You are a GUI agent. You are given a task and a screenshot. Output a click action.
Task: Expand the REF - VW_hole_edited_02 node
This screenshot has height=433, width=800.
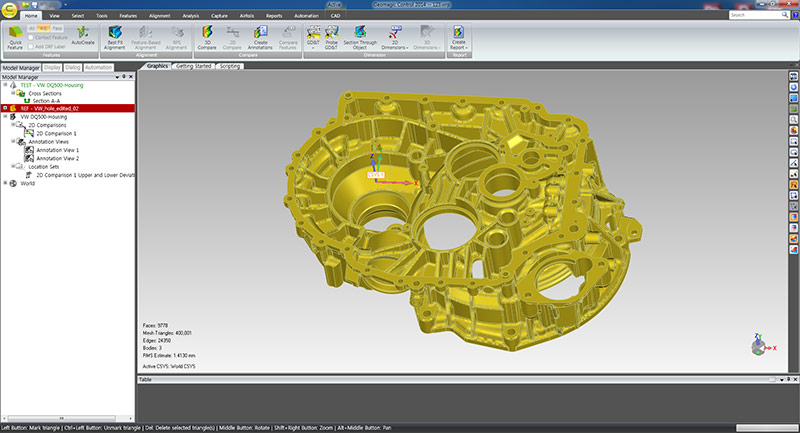tap(6, 108)
